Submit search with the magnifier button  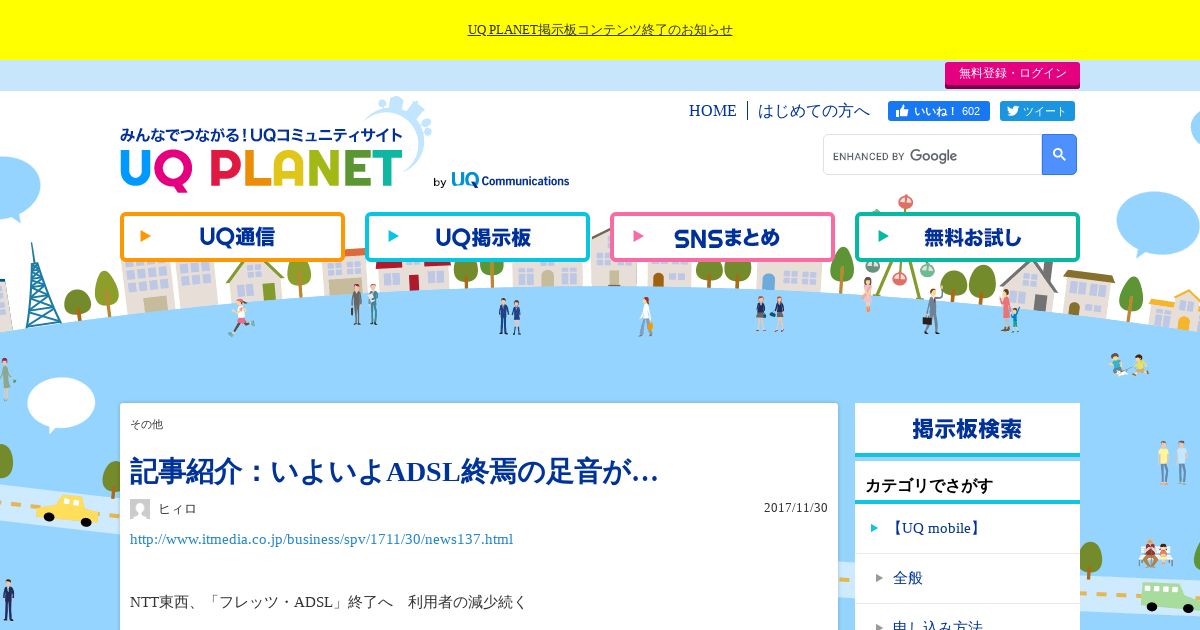click(x=1059, y=155)
